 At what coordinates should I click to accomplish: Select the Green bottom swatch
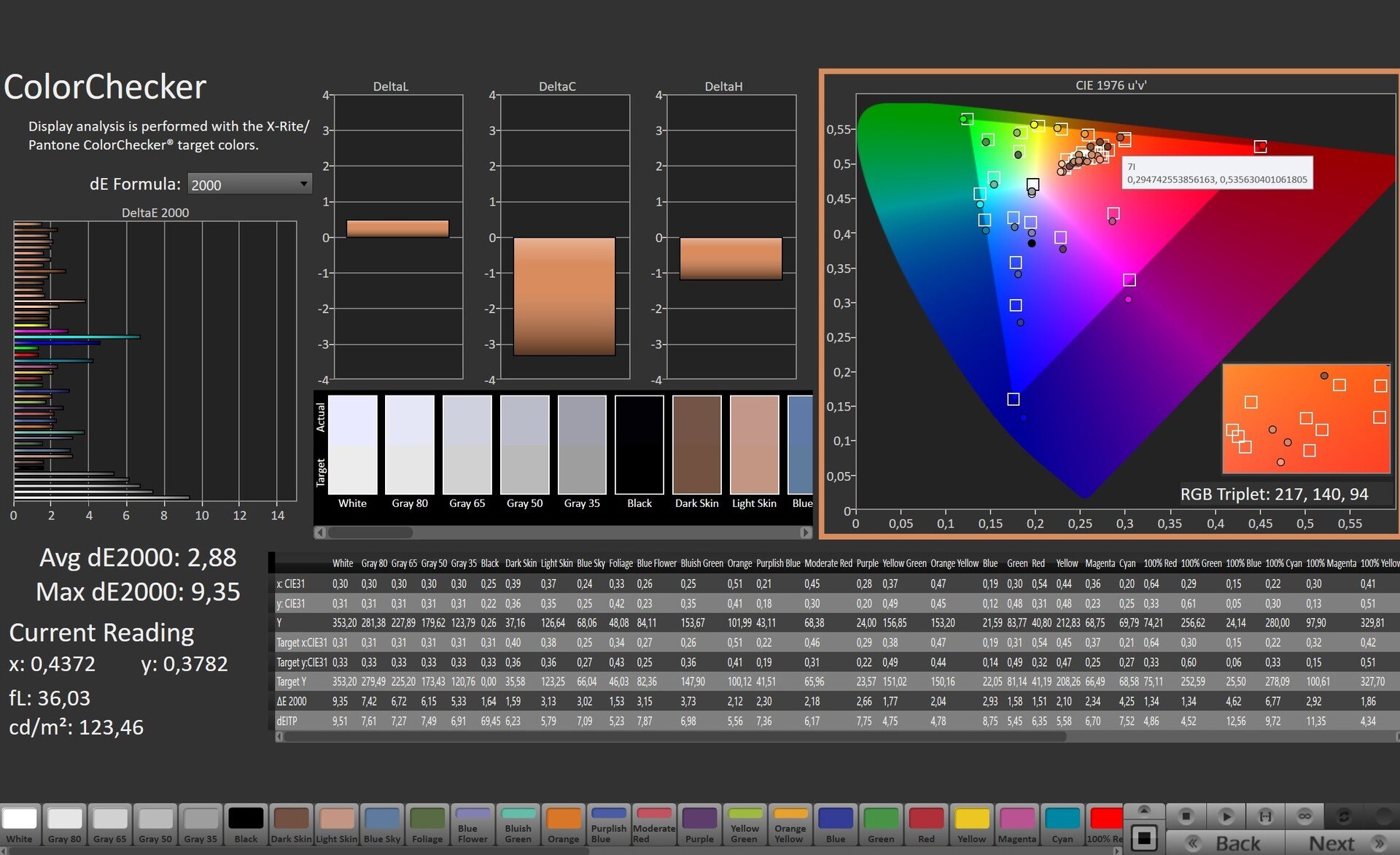881,824
